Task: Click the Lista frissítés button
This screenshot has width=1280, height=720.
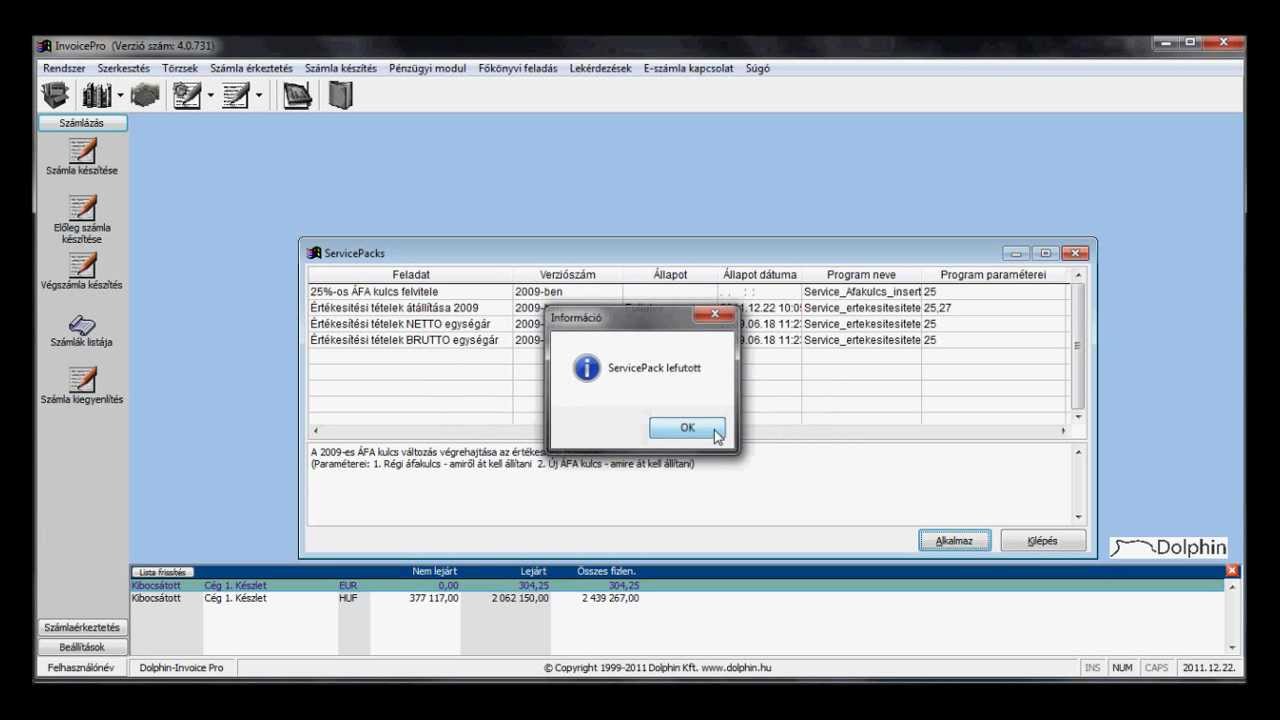Action: [x=162, y=572]
